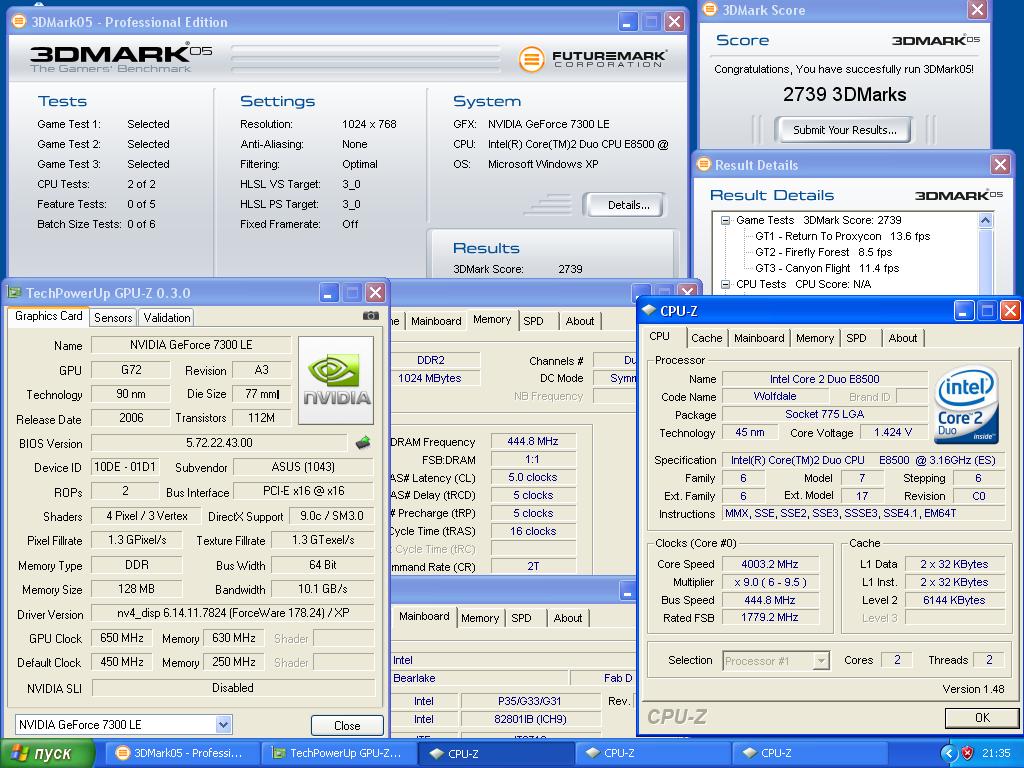
Task: Click the Specification field in CPU-Z
Action: 863,460
